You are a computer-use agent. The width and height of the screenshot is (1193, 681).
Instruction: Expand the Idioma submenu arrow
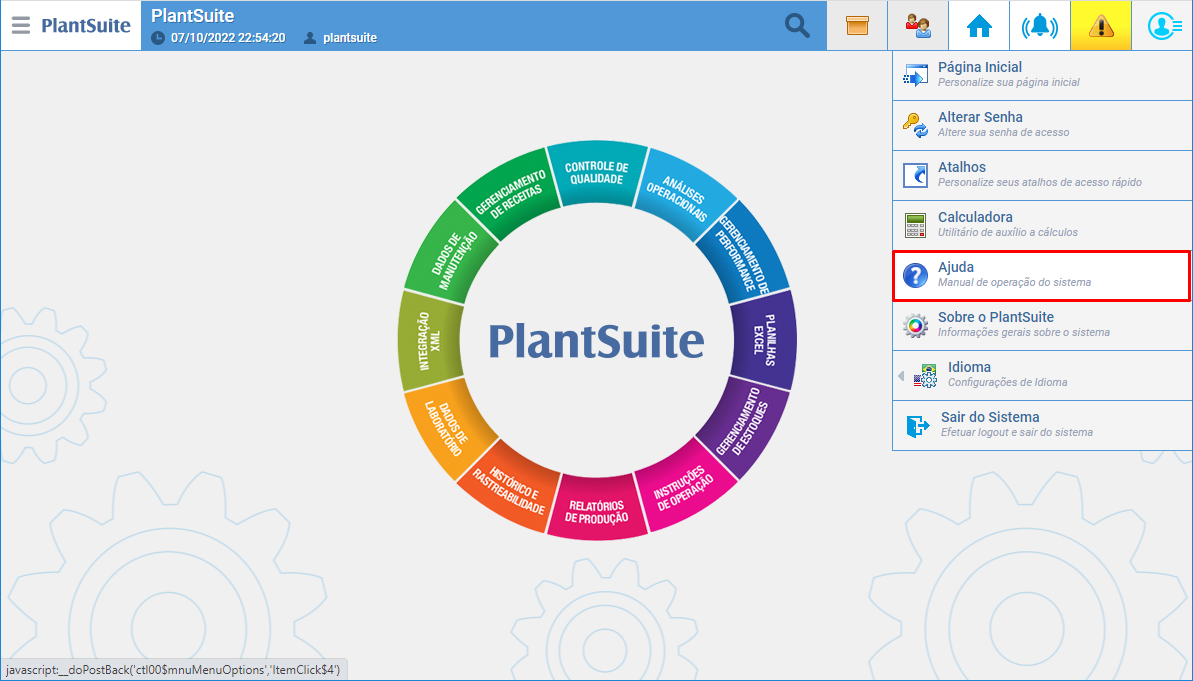tap(901, 376)
